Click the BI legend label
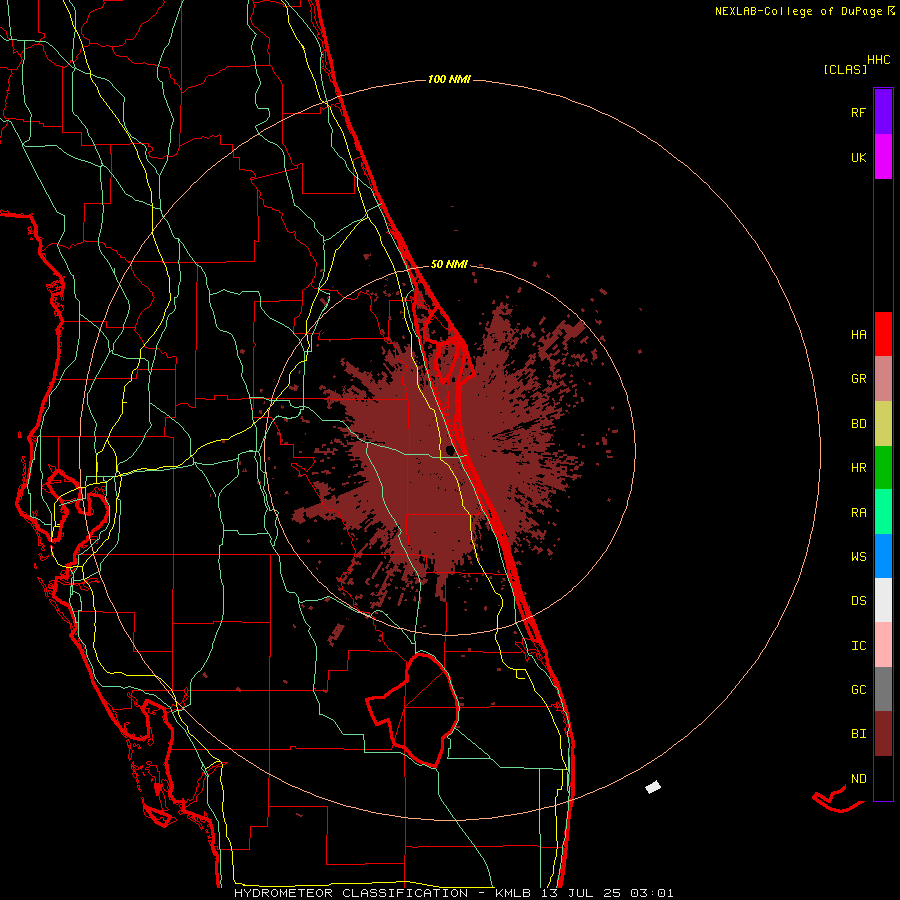Image resolution: width=900 pixels, height=900 pixels. point(858,734)
